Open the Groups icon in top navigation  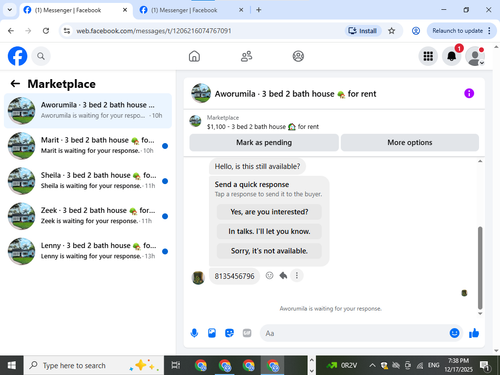[x=298, y=56]
